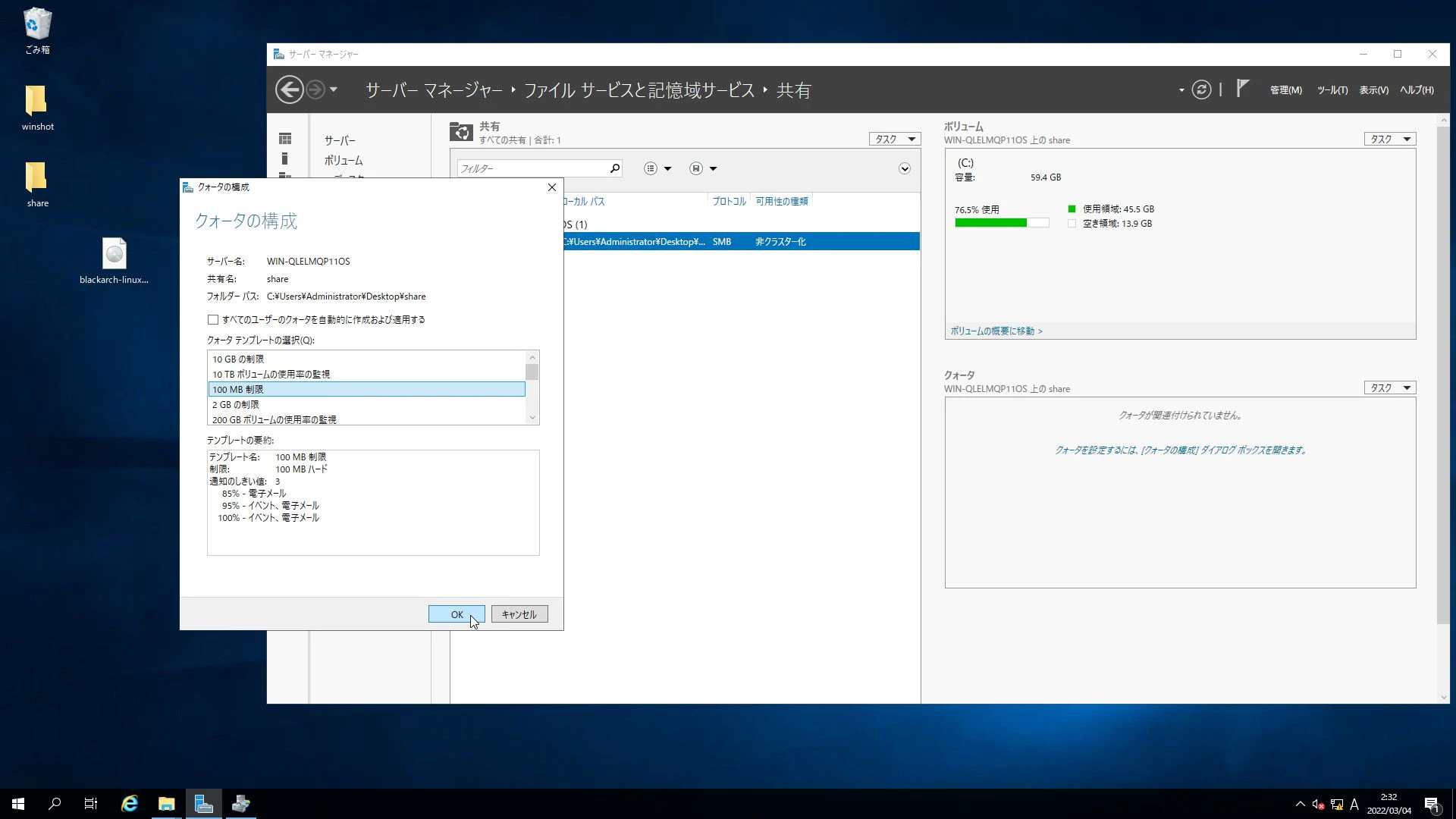Select サーバー in the navigation pane
This screenshot has height=819, width=1456.
coord(340,140)
